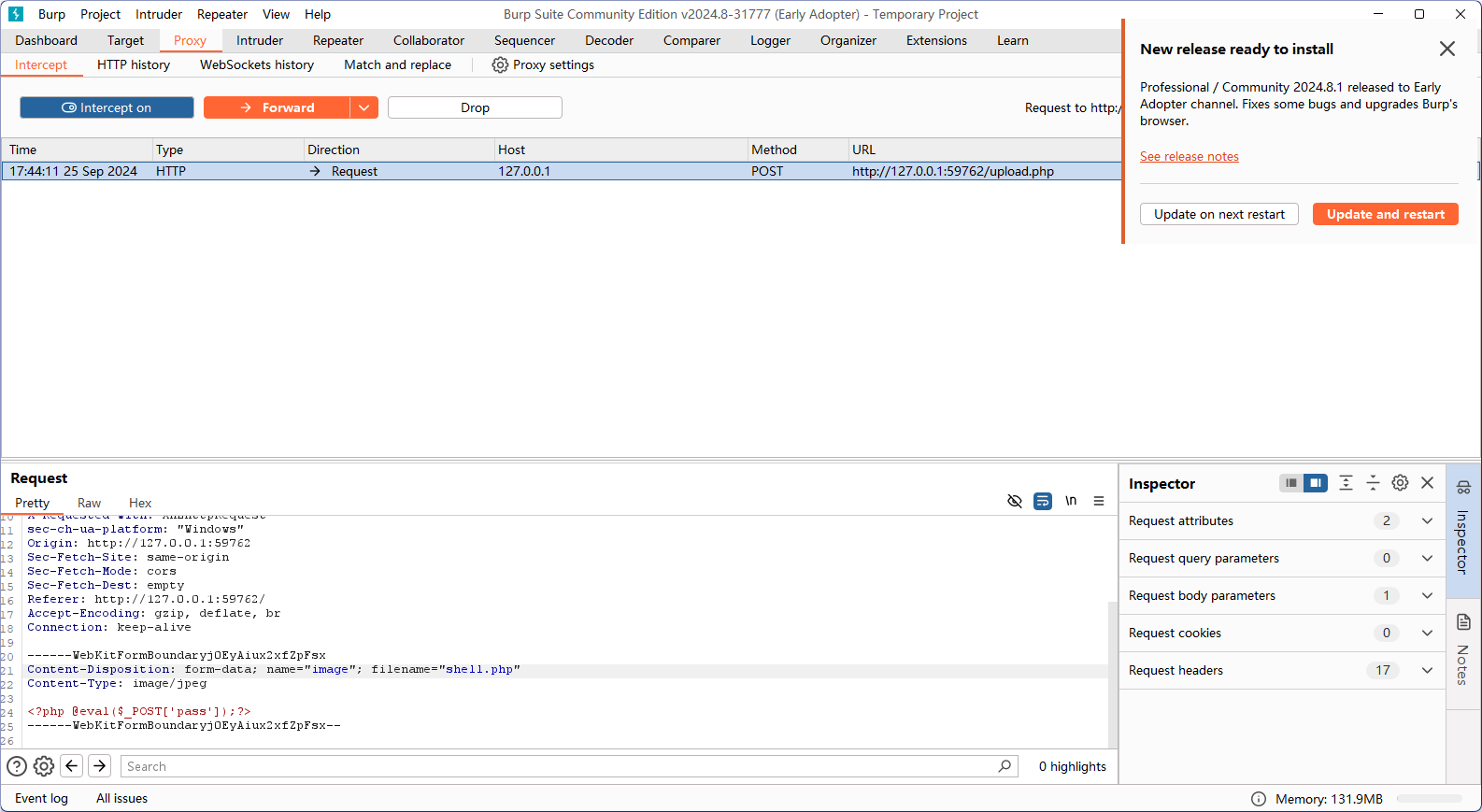Switch to the Decoder tab
The image size is (1482, 812).
[609, 40]
